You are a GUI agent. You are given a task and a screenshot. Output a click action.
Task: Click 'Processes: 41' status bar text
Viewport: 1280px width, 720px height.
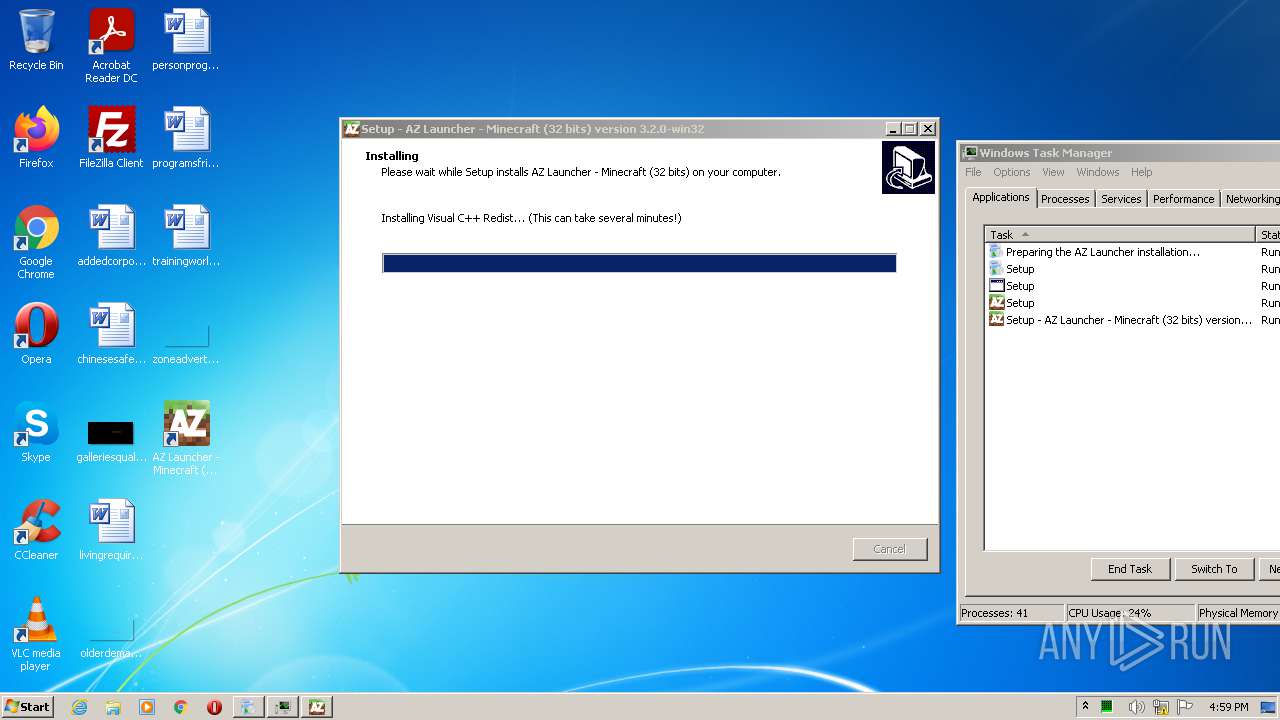coord(994,613)
